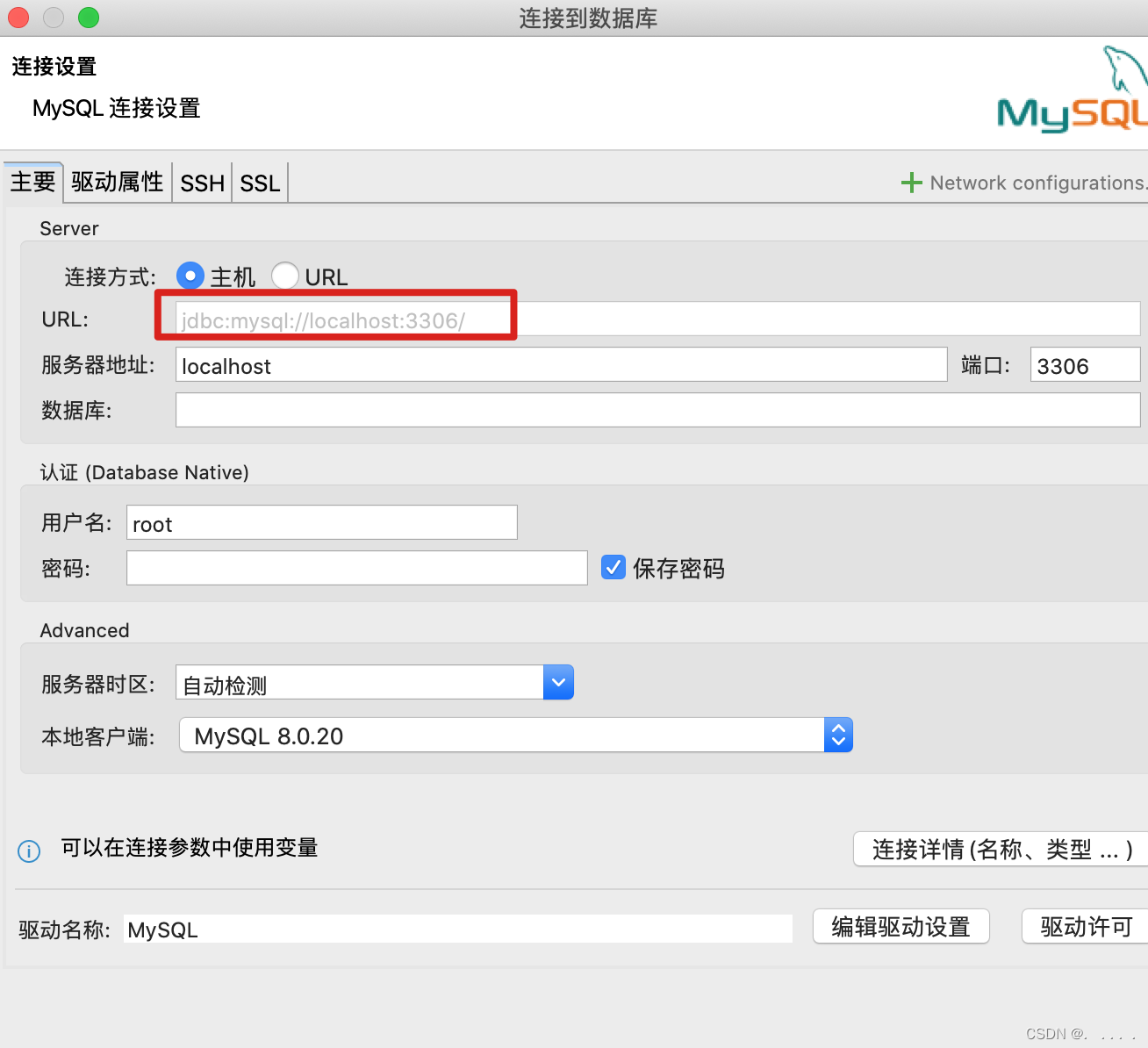1148x1048 pixels.
Task: Select the URL connection radio button
Action: point(285,276)
